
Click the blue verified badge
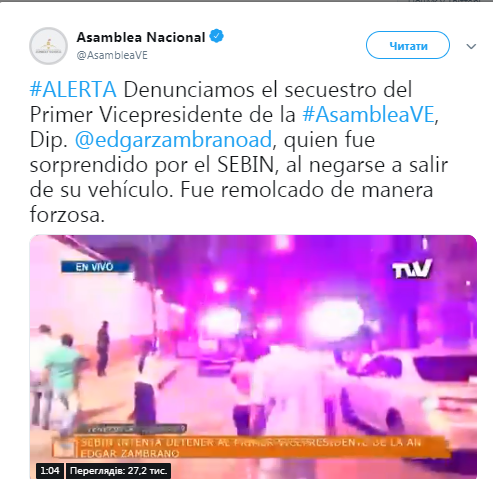tap(217, 36)
